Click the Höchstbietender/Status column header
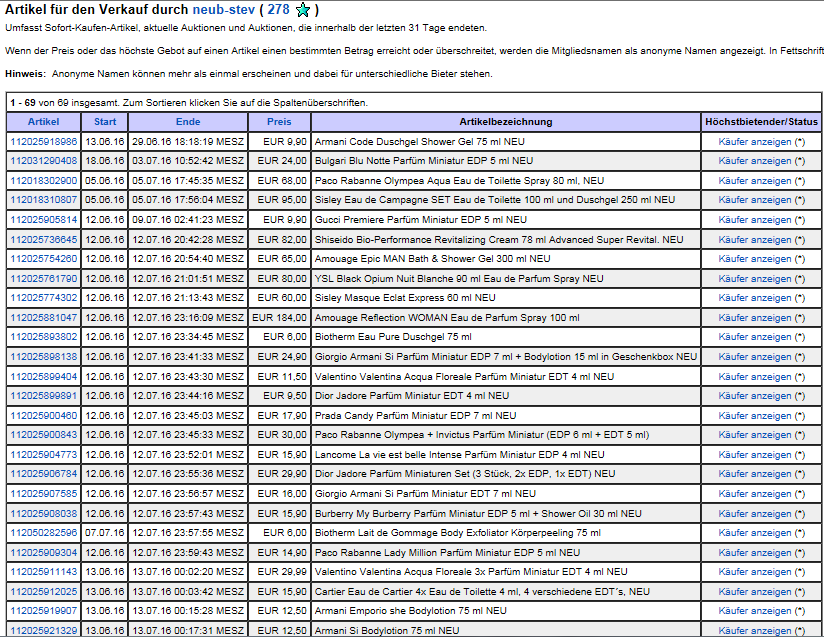 [761, 122]
